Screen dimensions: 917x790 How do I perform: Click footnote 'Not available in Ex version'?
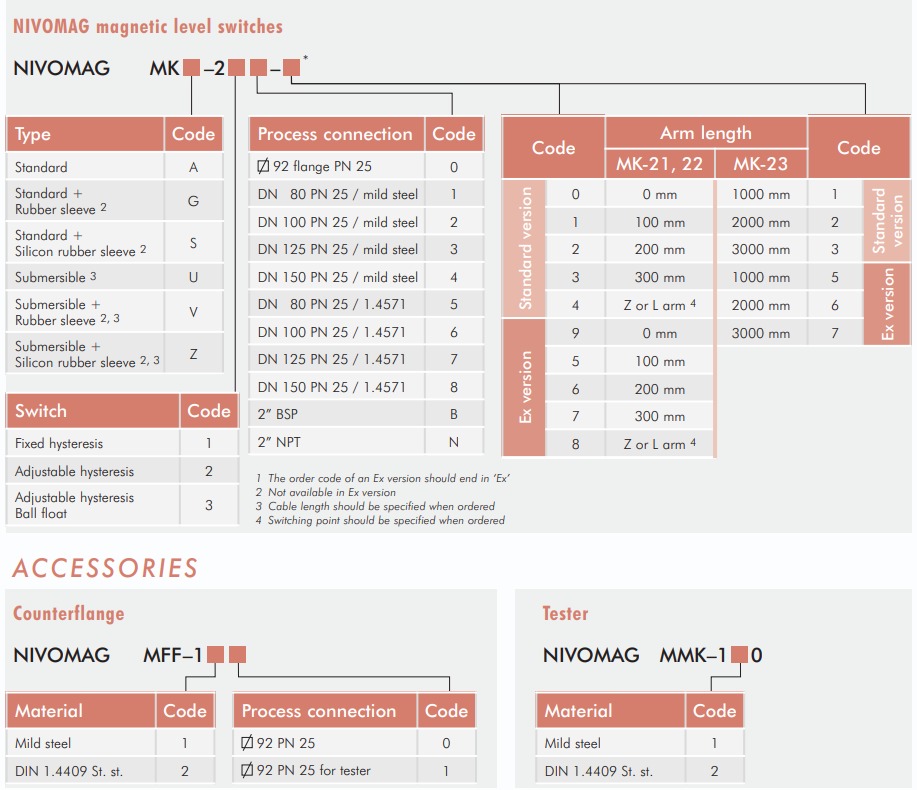pos(326,492)
